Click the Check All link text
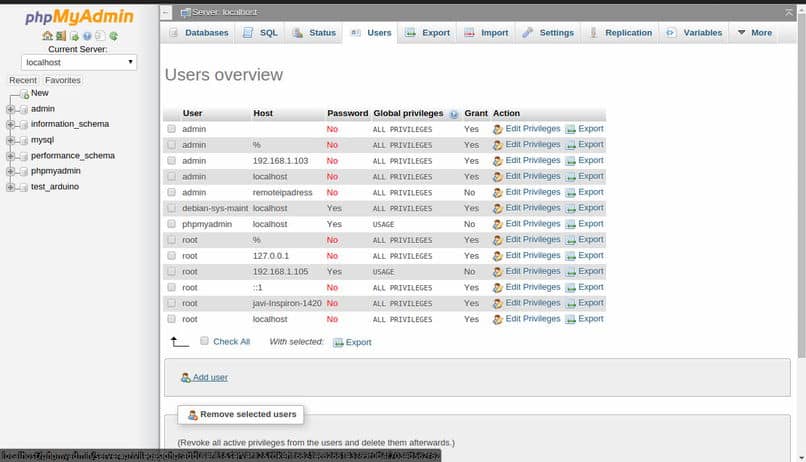This screenshot has width=806, height=462. (231, 342)
